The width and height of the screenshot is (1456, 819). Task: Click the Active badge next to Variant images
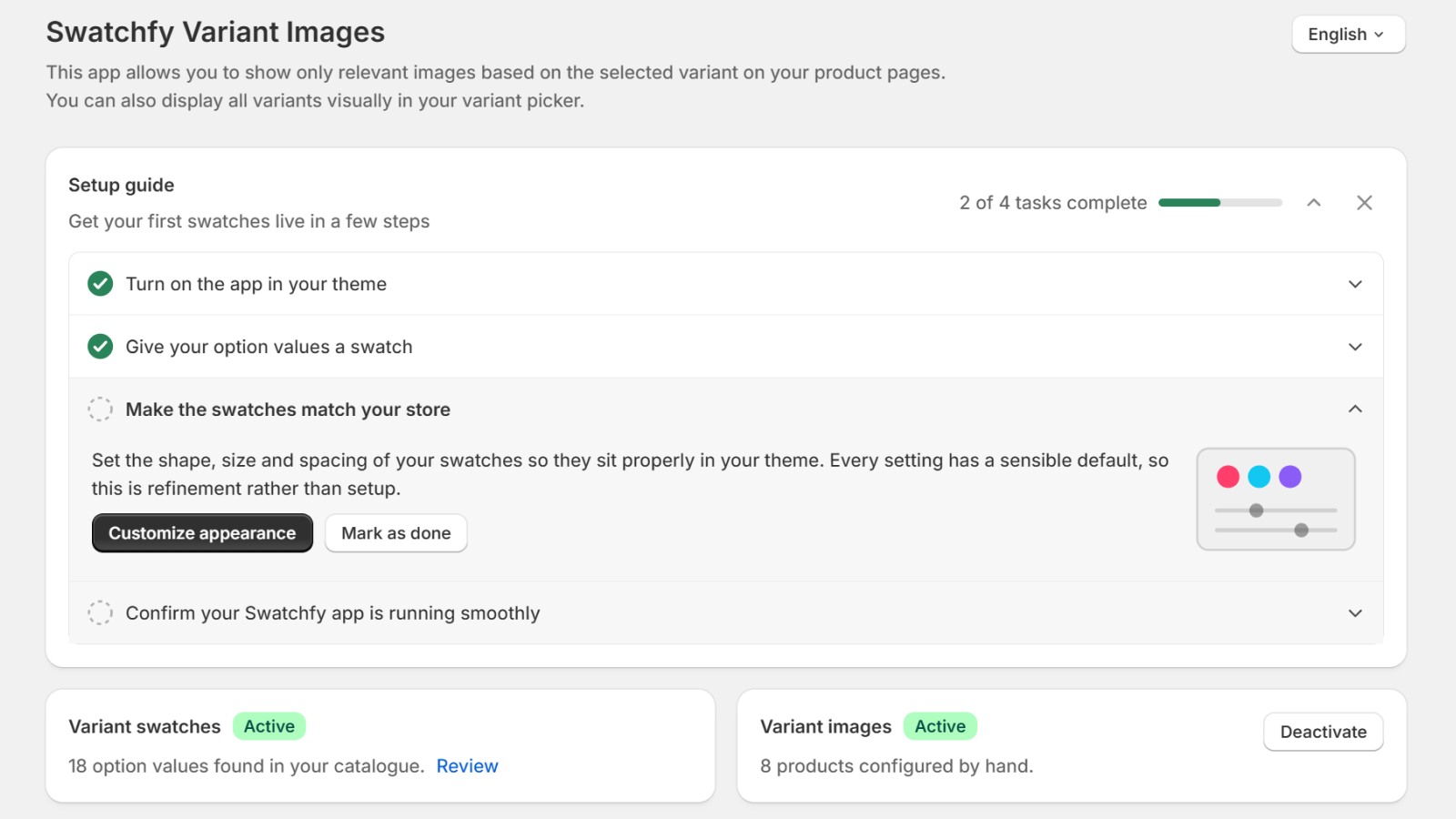pos(940,726)
